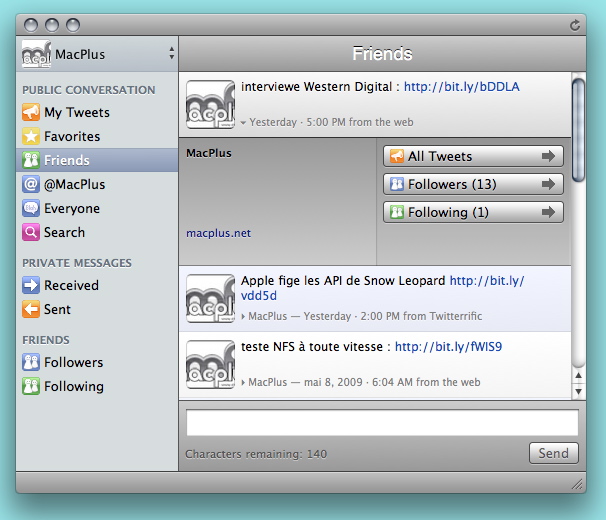Click the people icon on Following (1) button
606x520 pixels.
[x=397, y=212]
